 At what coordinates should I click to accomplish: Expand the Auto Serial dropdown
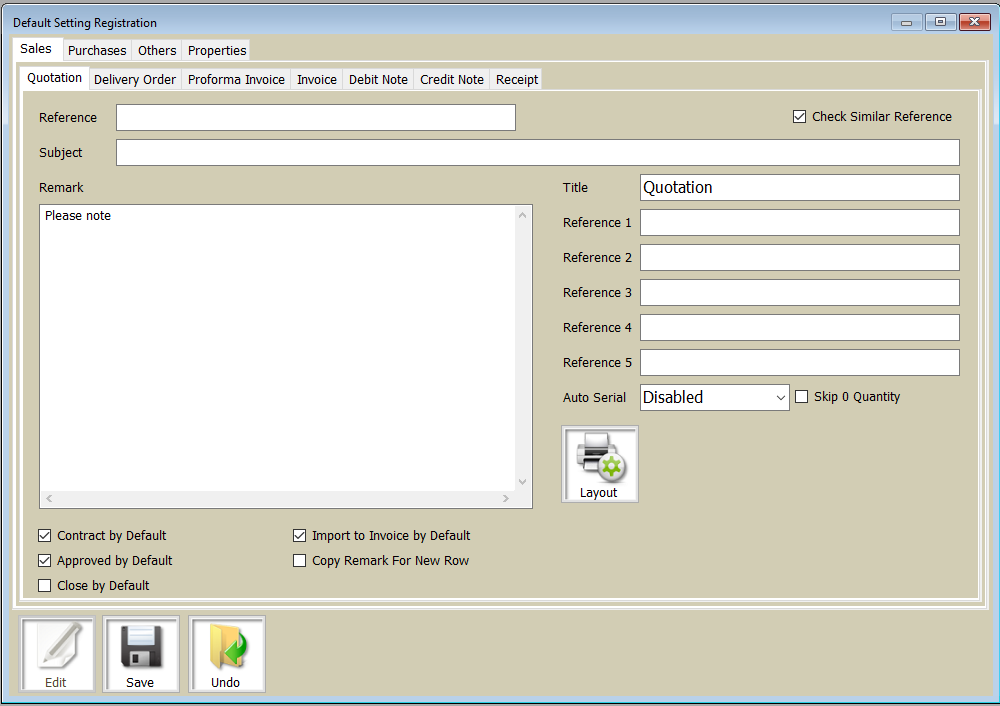click(x=781, y=397)
